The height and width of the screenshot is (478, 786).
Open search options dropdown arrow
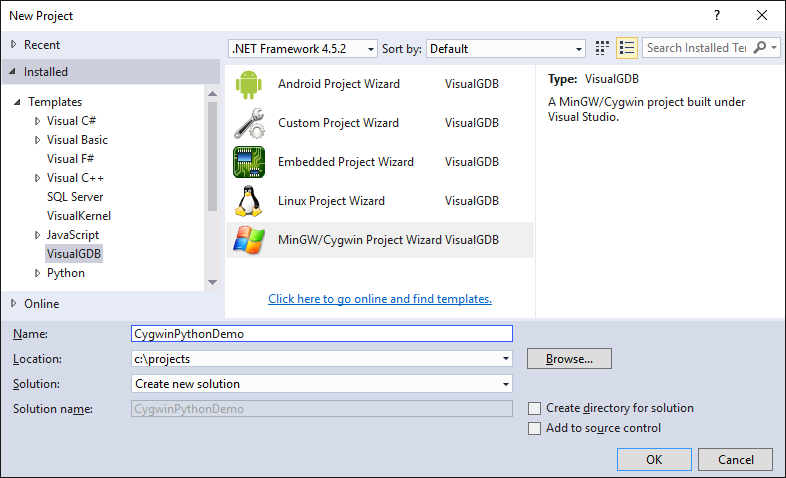[x=774, y=48]
